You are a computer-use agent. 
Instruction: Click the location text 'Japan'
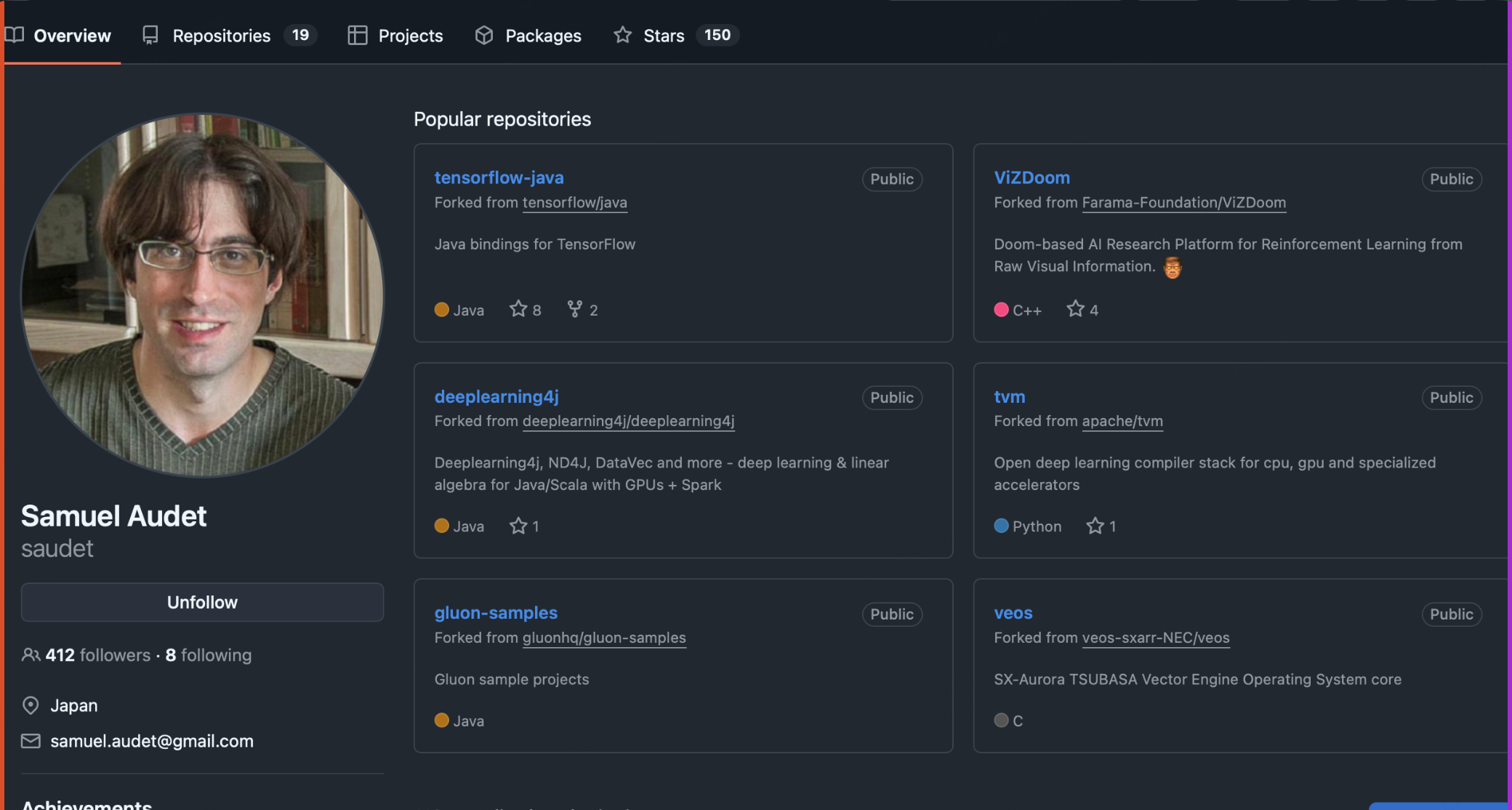74,705
